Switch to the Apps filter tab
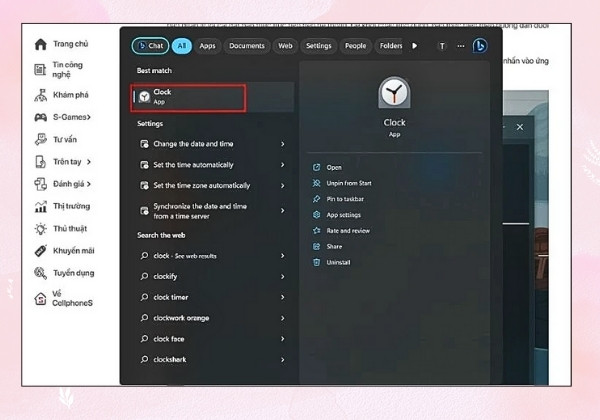This screenshot has width=600, height=420. pyautogui.click(x=207, y=46)
